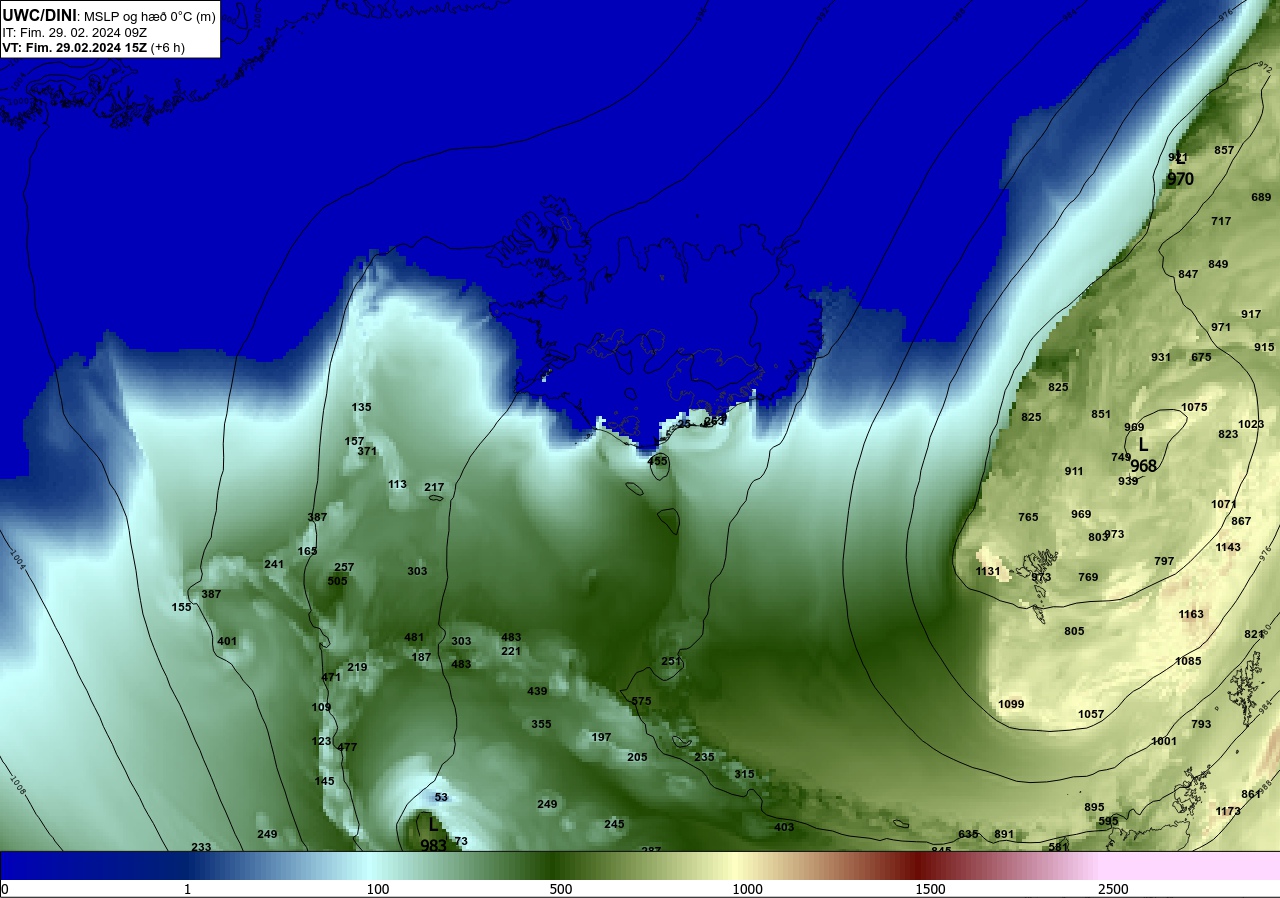Click the map value 165
This screenshot has width=1280, height=898.
pyautogui.click(x=307, y=551)
